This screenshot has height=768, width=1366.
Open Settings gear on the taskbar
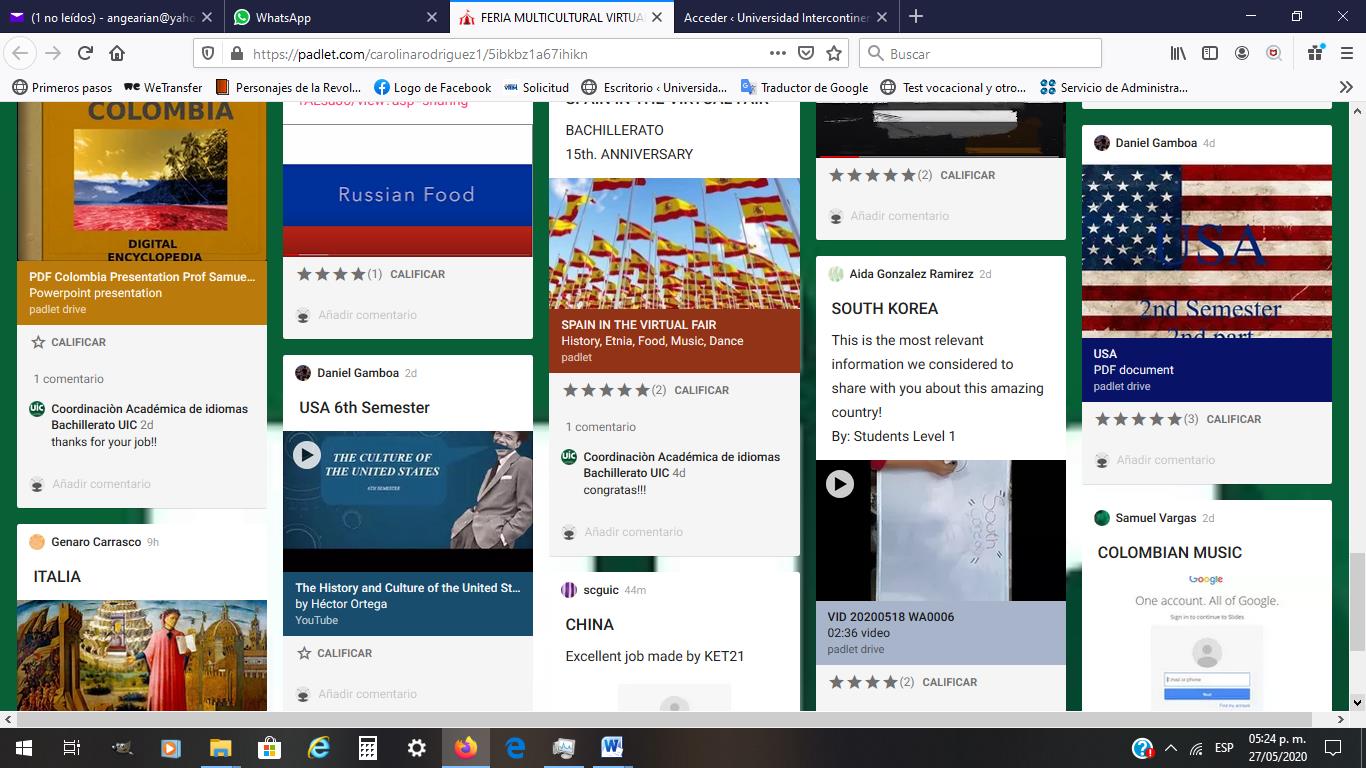[x=416, y=747]
